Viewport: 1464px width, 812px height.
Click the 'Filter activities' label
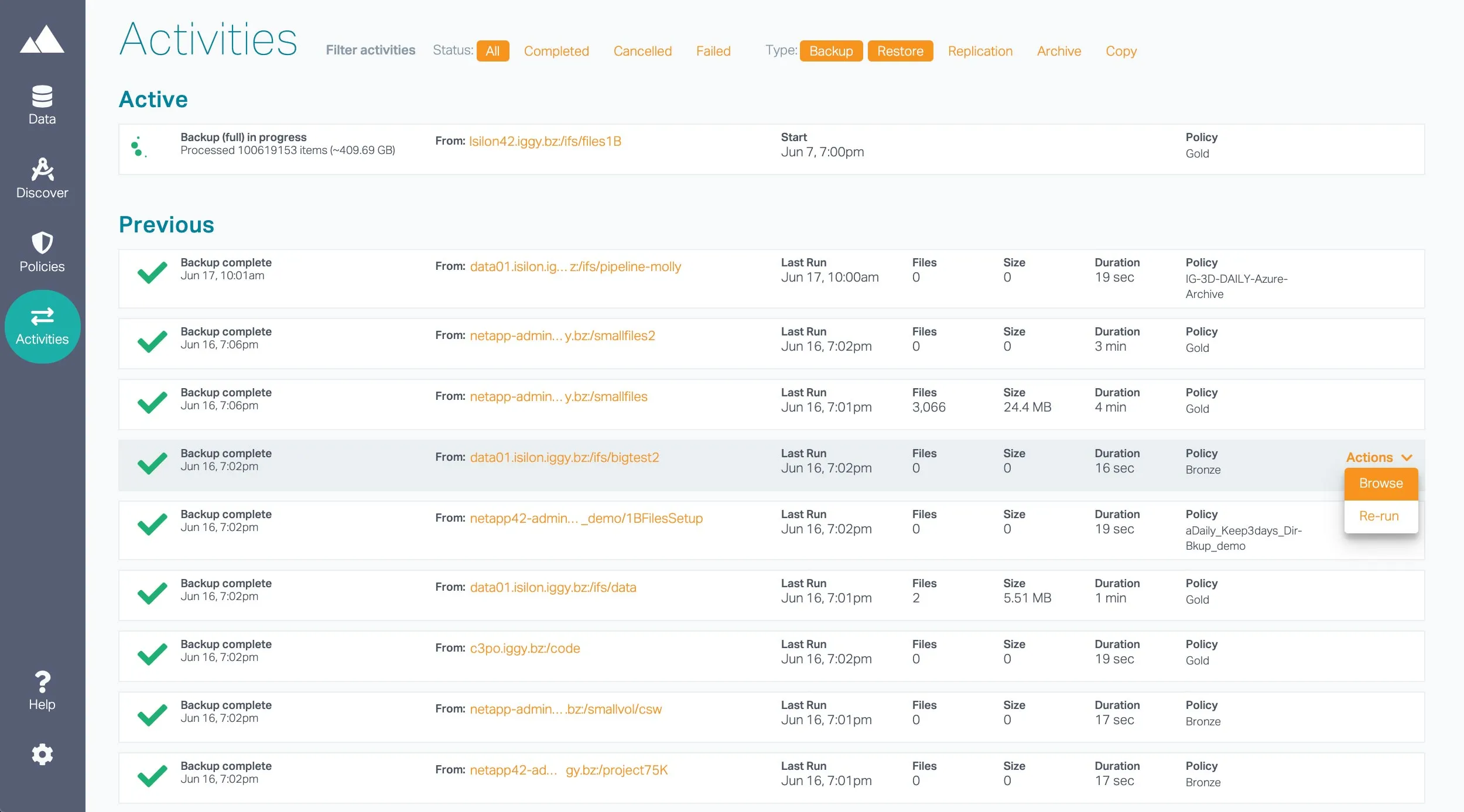click(370, 50)
